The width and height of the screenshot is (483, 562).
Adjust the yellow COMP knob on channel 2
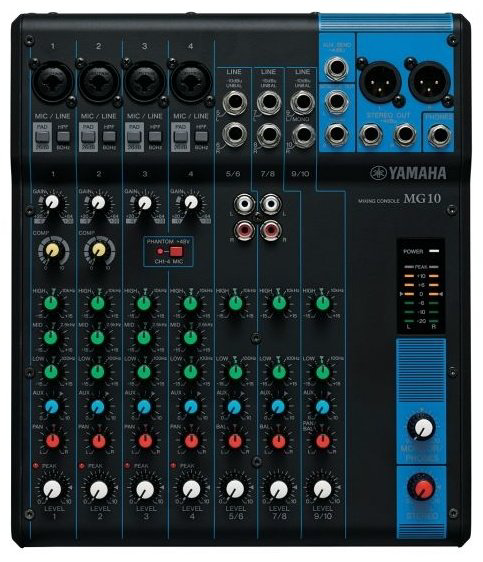pyautogui.click(x=99, y=250)
